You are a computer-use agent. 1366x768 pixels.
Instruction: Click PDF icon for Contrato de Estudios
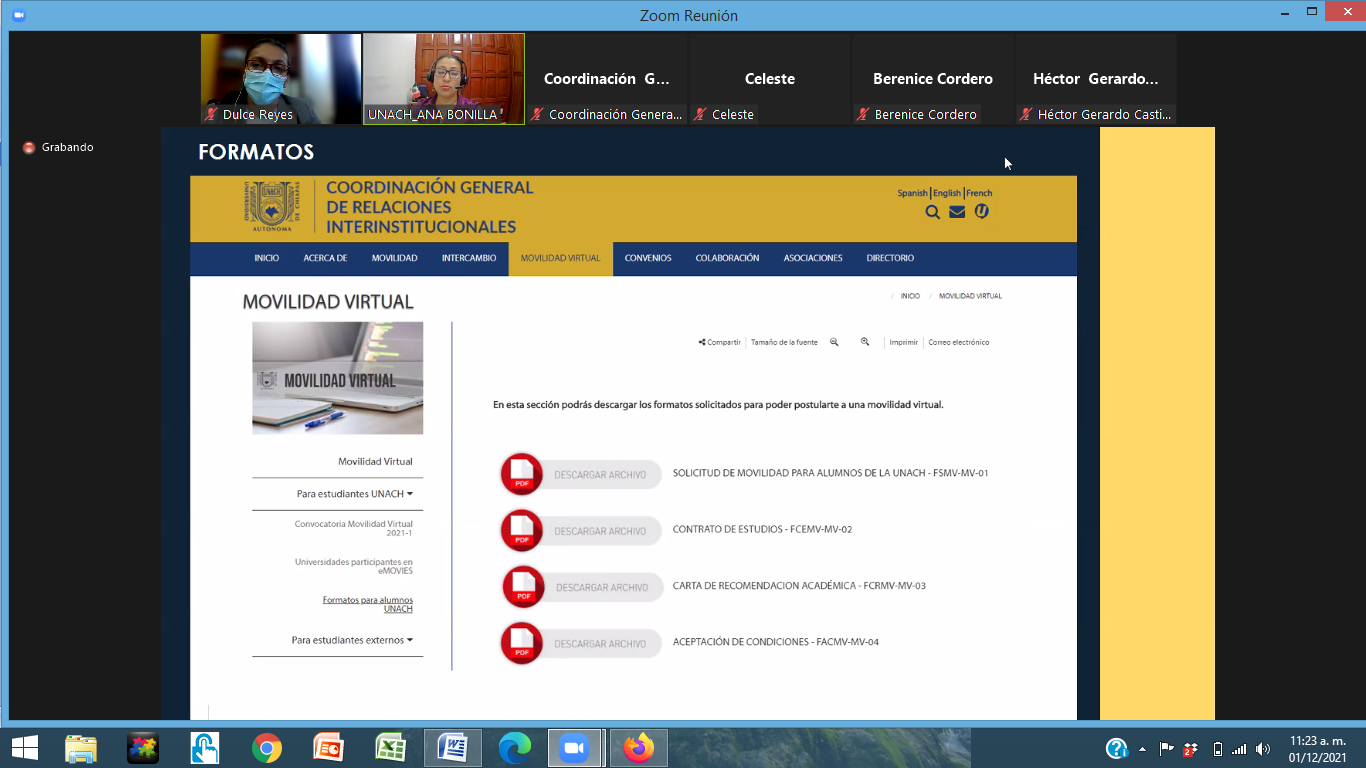click(x=522, y=530)
